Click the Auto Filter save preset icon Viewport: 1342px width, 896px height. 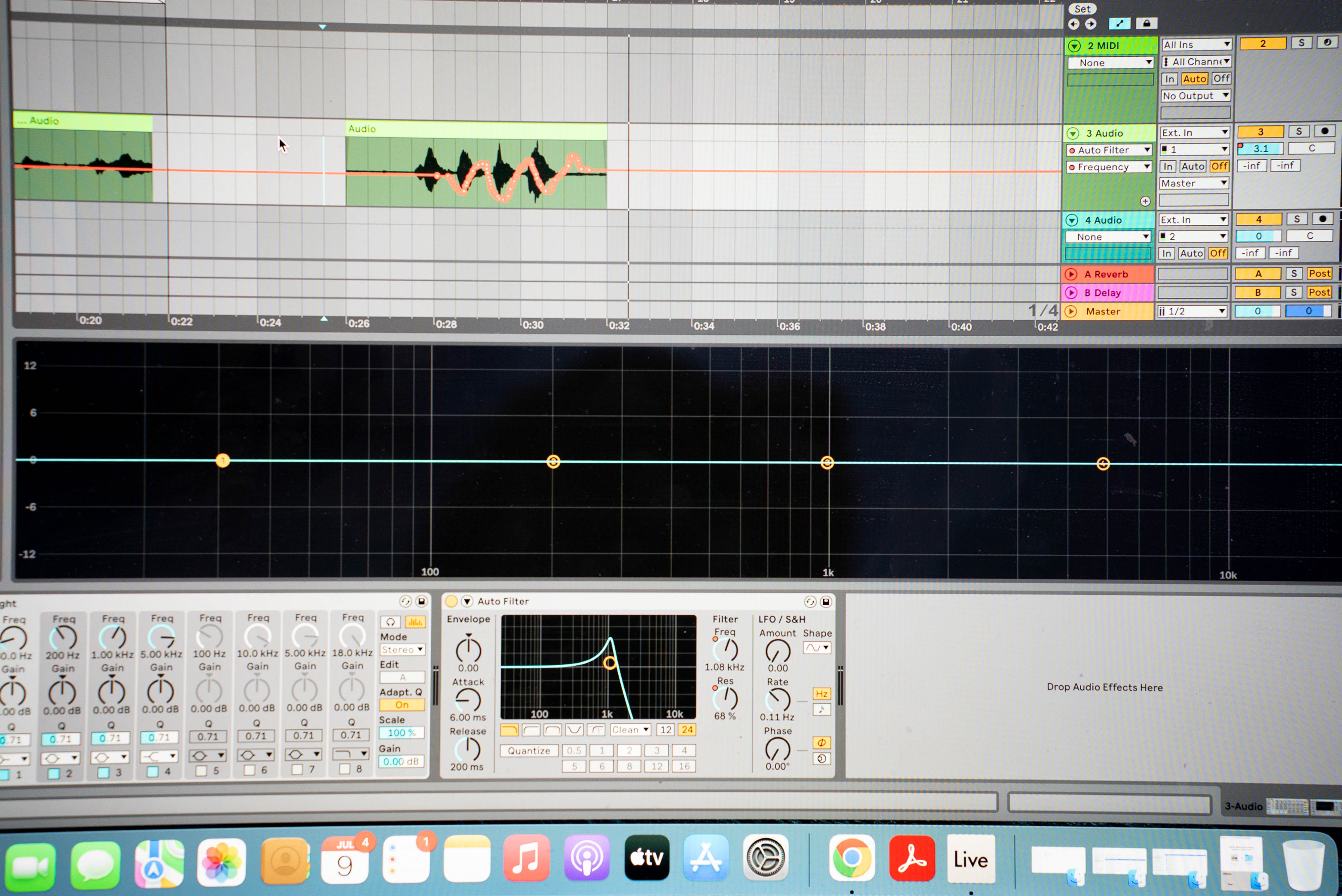826,602
